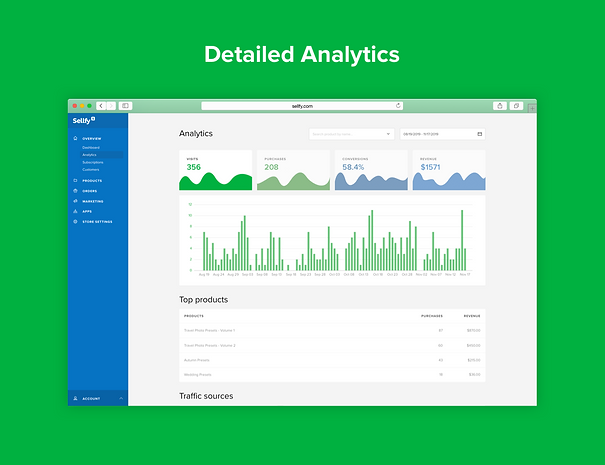Screen dimensions: 605x465
Task: Click the Products column header
Action: click(194, 316)
